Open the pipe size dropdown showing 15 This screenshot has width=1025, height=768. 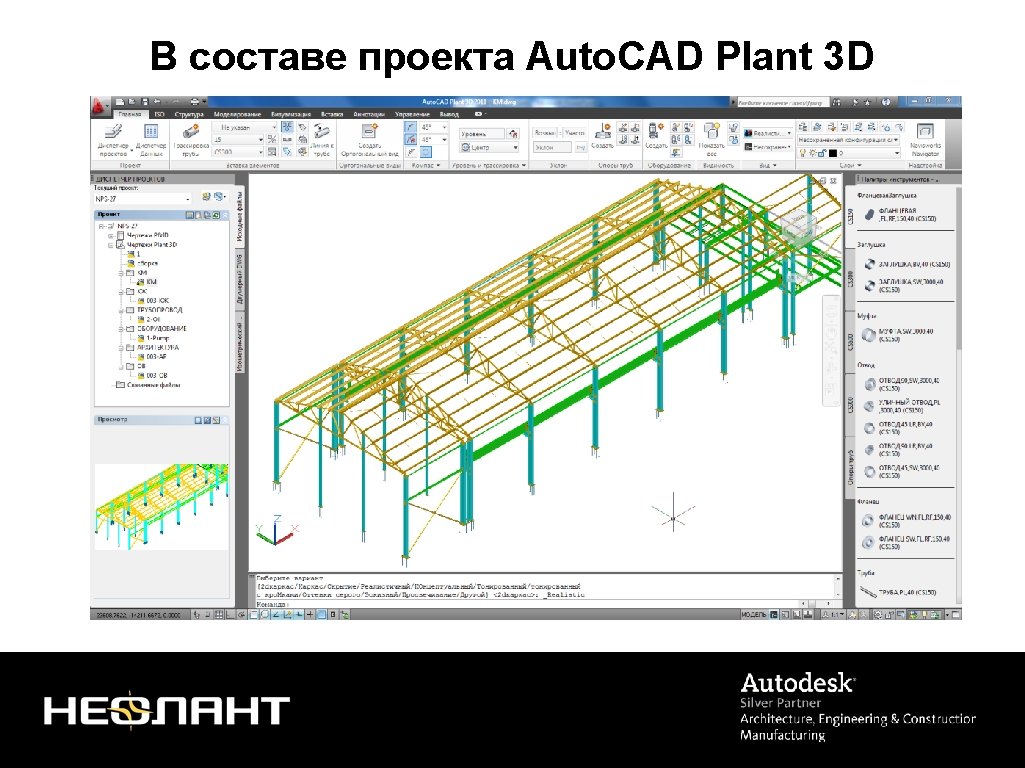point(238,140)
